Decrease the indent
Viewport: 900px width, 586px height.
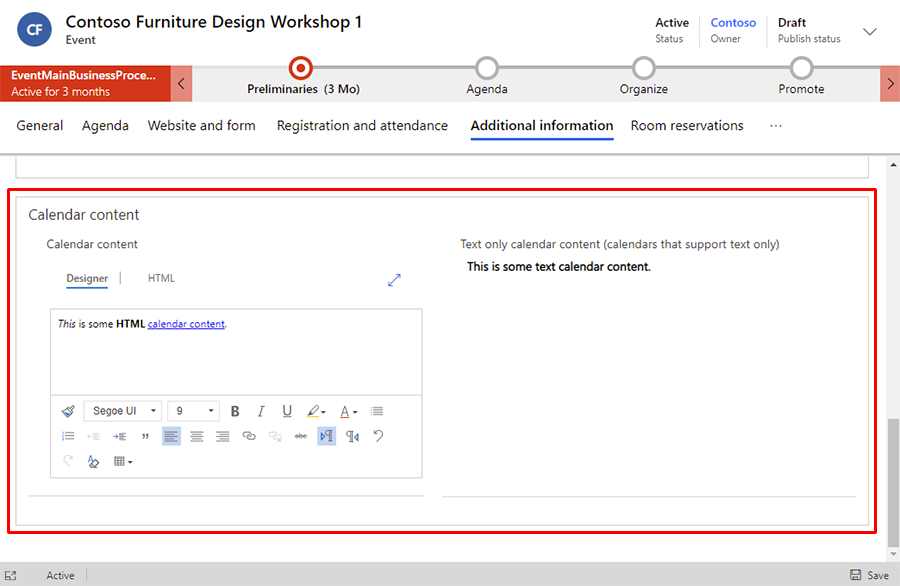tap(94, 436)
